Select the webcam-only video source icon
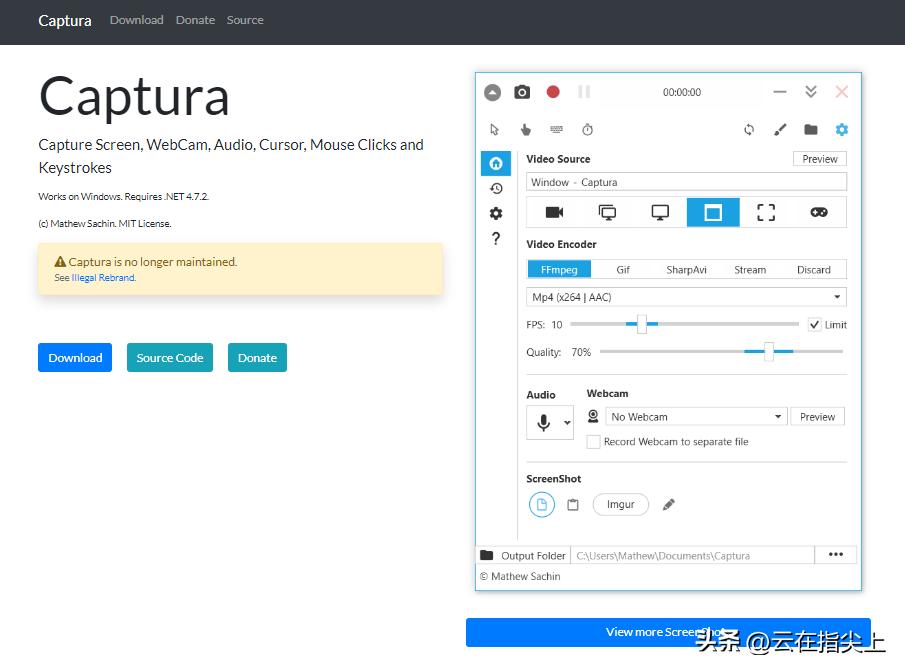The width and height of the screenshot is (905, 672). [554, 212]
